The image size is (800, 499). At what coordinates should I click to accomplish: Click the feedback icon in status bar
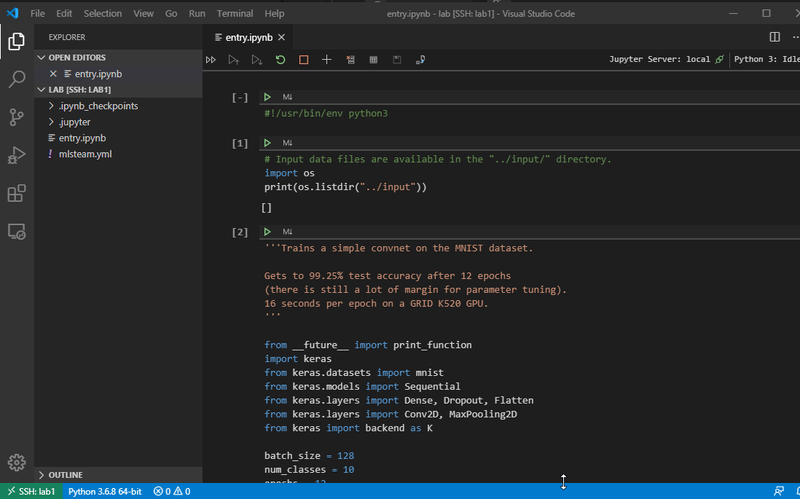click(x=779, y=491)
